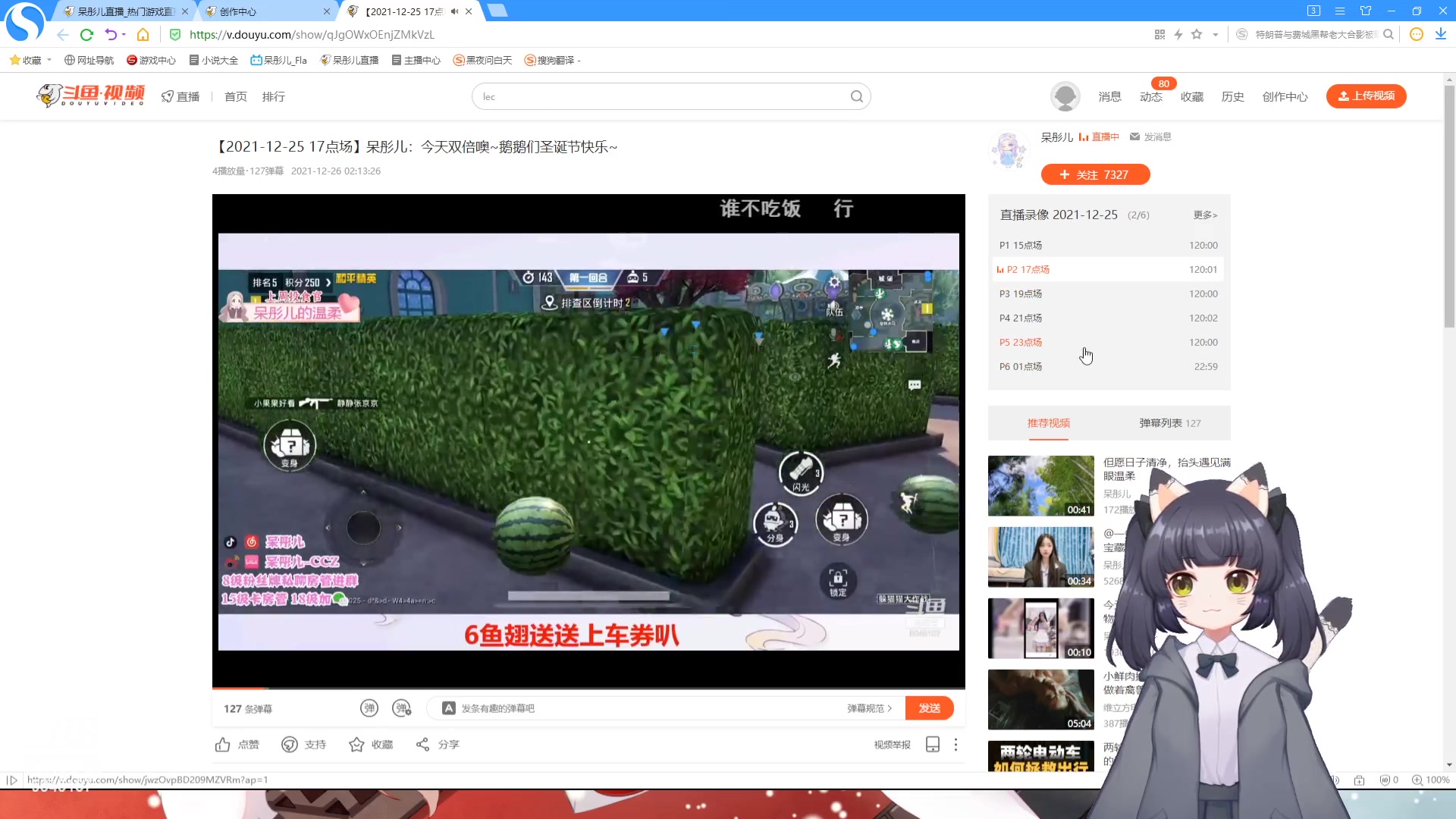Reload the page with the refresh icon
Image resolution: width=1456 pixels, height=819 pixels.
(86, 35)
